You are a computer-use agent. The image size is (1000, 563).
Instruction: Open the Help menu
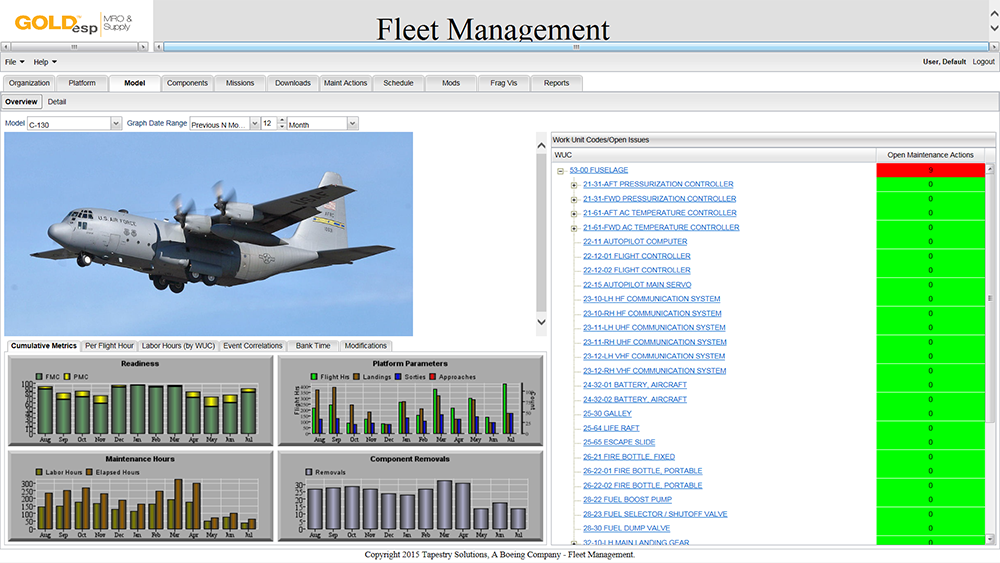click(x=45, y=62)
